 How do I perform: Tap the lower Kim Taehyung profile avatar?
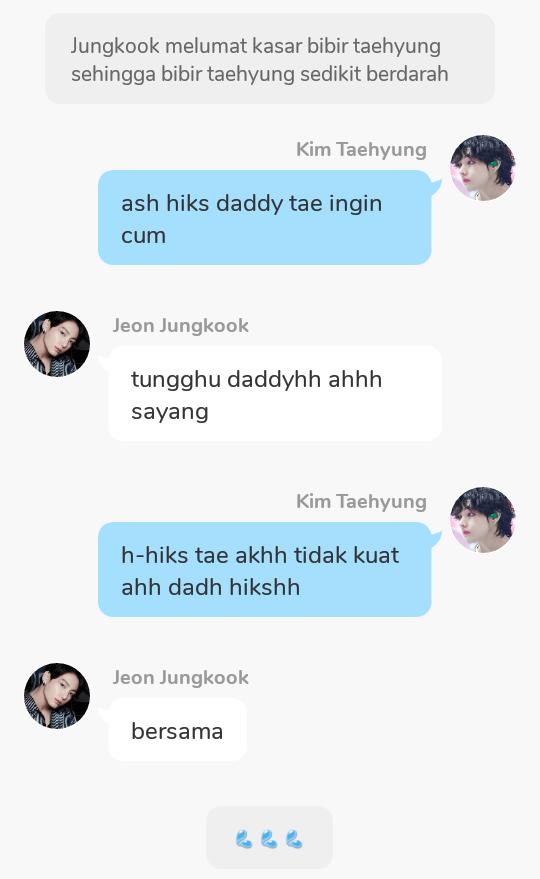click(x=483, y=520)
